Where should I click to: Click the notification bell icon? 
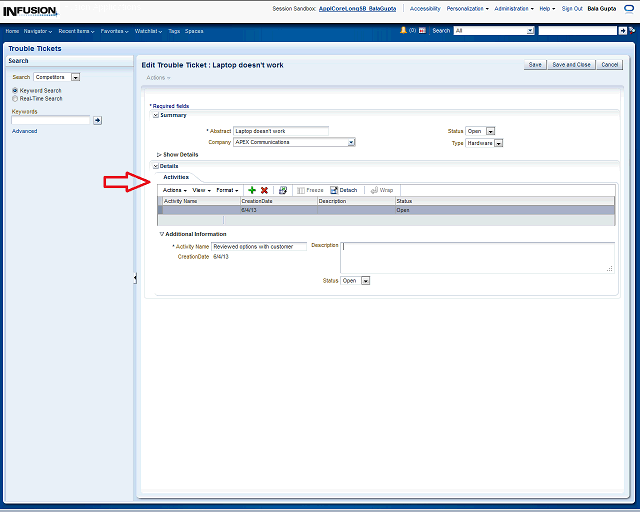(x=404, y=31)
